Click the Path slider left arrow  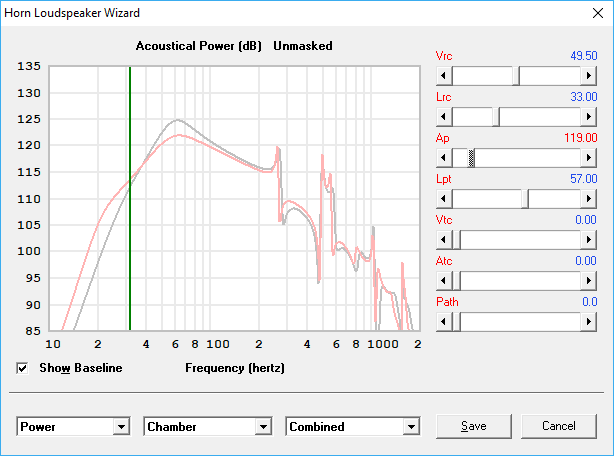[x=444, y=322]
